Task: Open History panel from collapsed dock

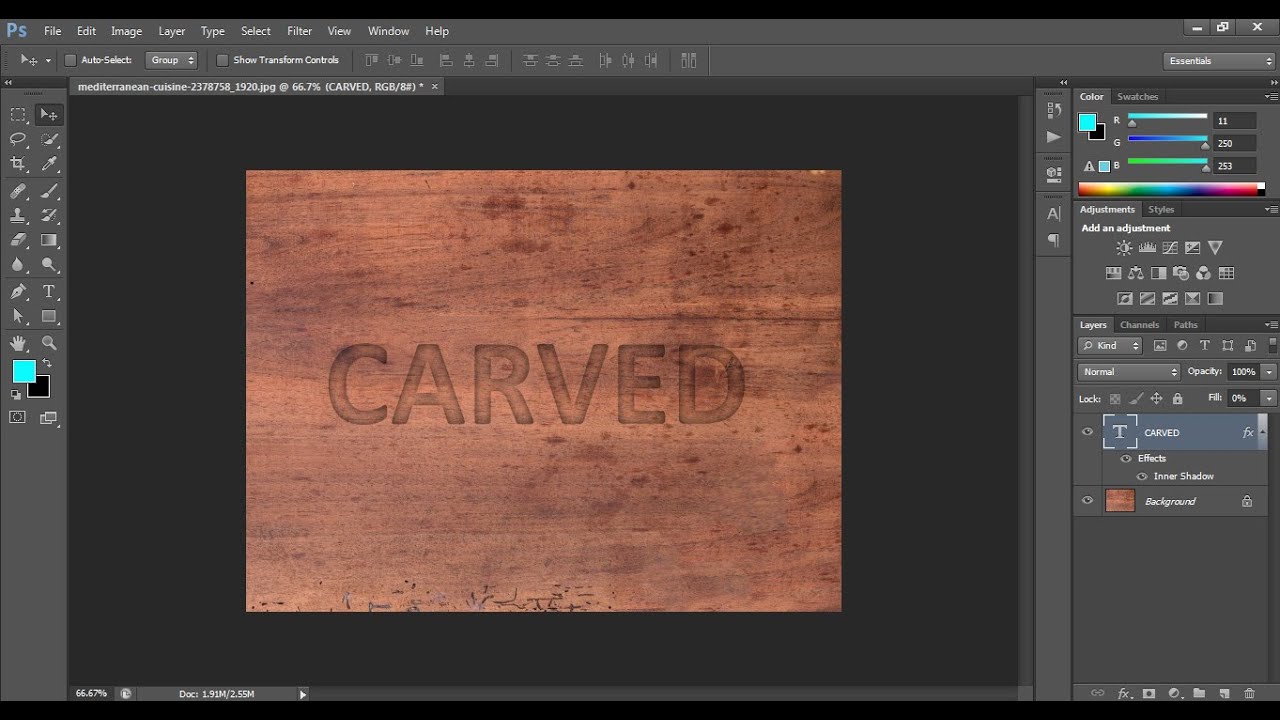Action: [1054, 110]
